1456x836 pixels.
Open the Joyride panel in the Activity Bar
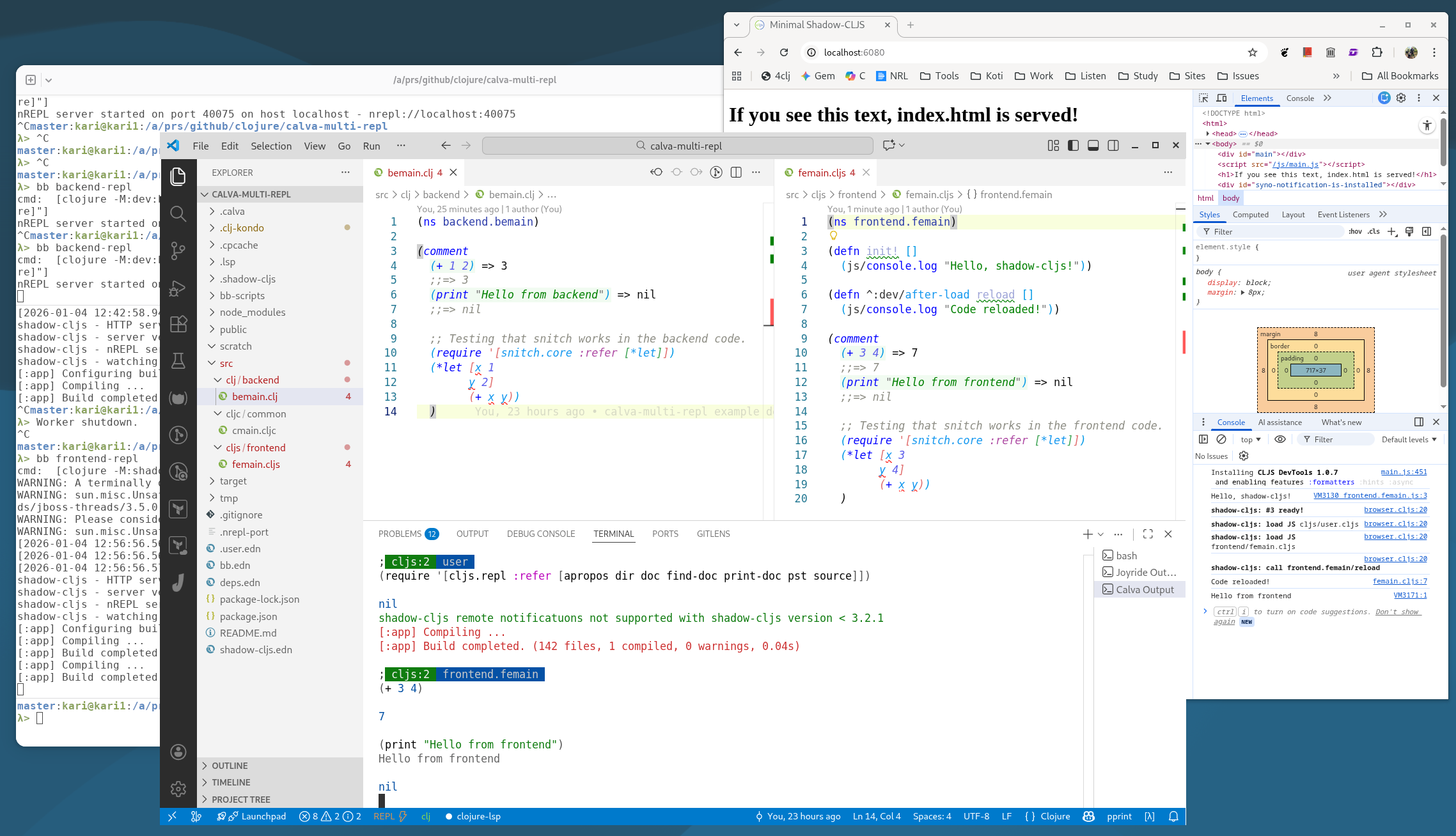(x=178, y=583)
